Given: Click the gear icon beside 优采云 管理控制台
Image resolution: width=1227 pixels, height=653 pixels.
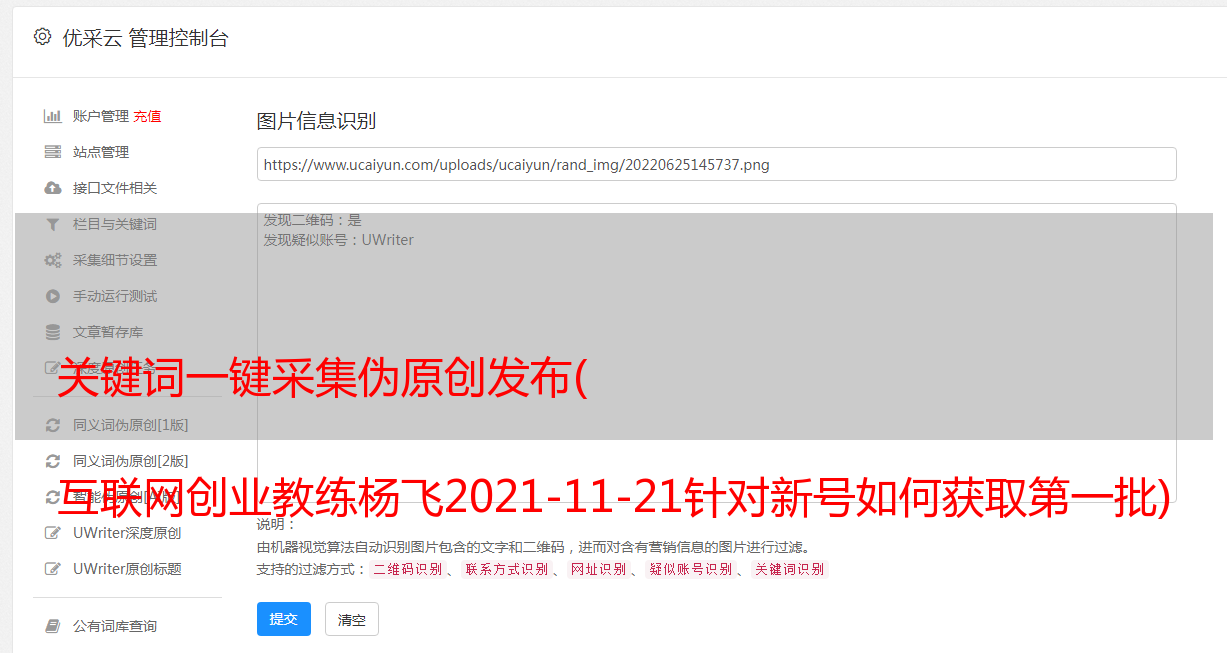Looking at the screenshot, I should [42, 37].
